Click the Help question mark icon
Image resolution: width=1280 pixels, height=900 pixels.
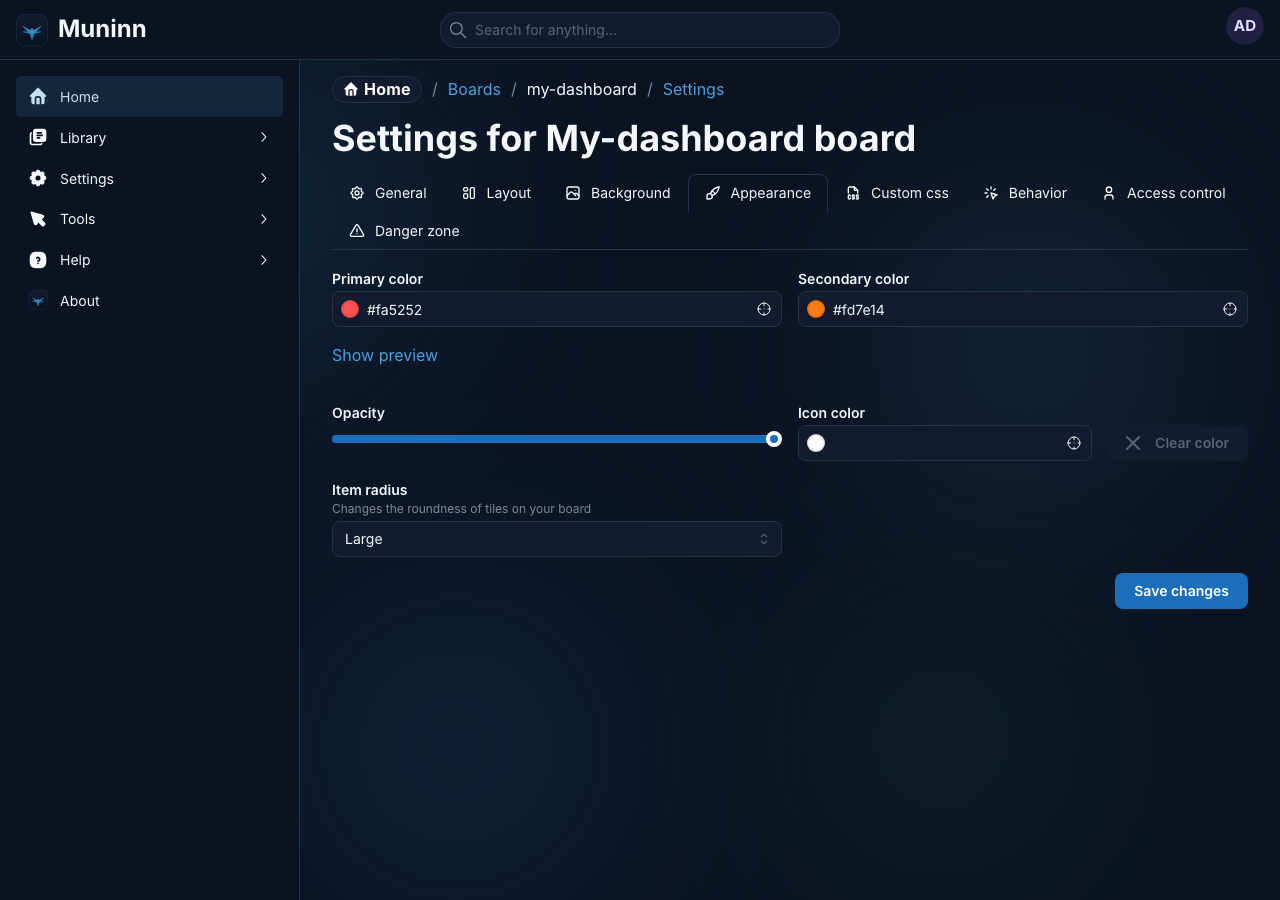pyautogui.click(x=38, y=260)
